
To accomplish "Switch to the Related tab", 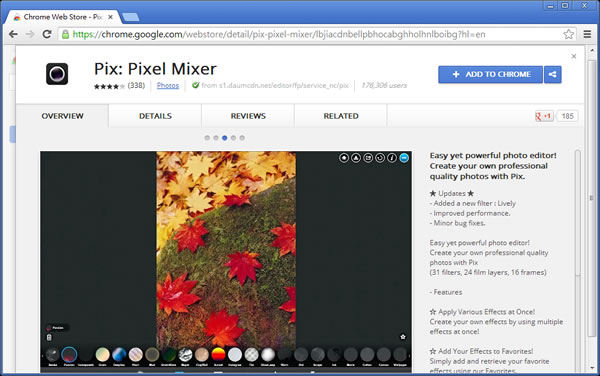I will click(341, 116).
